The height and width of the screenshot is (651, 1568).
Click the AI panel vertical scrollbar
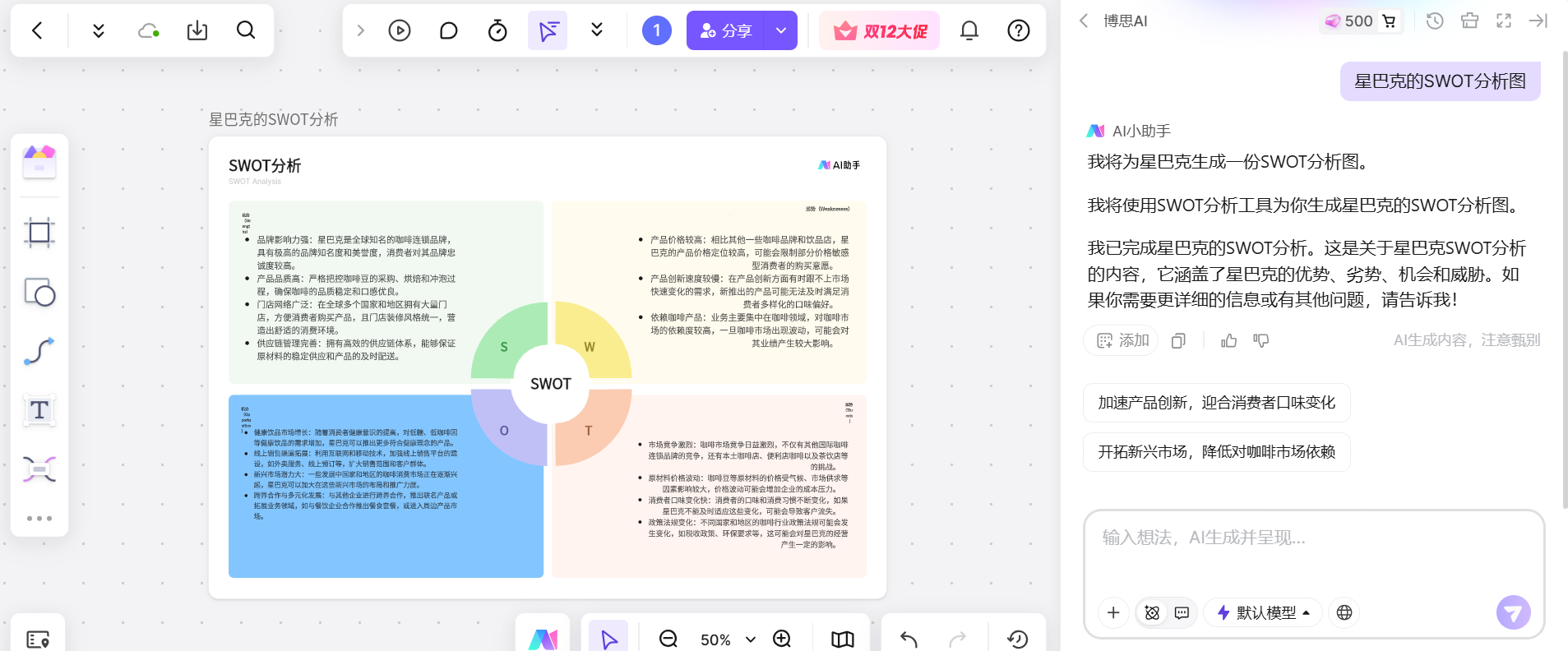1564,279
